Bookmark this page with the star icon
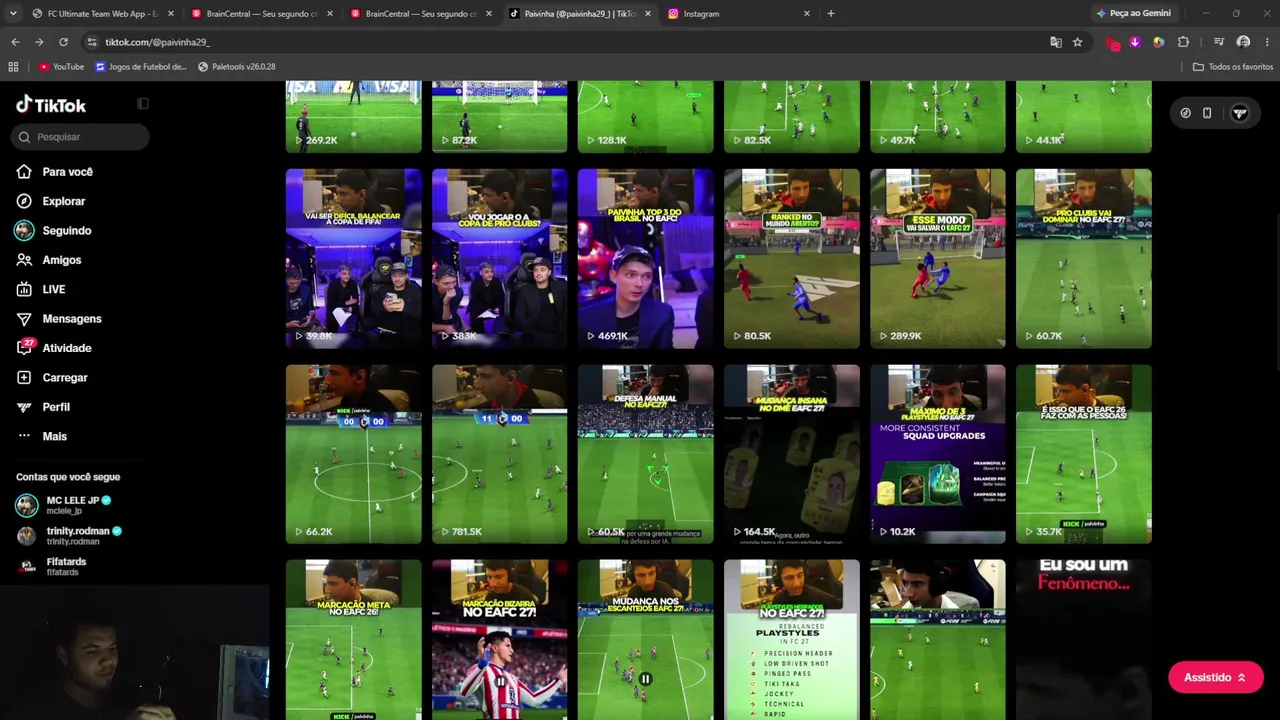The height and width of the screenshot is (720, 1280). coord(1077,42)
